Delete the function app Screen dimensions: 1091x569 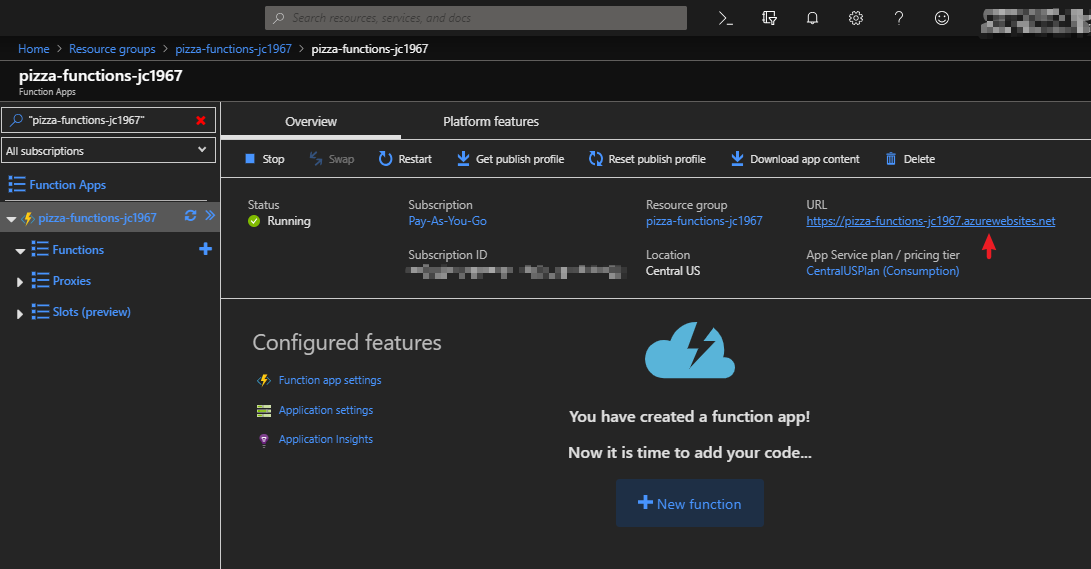click(910, 159)
